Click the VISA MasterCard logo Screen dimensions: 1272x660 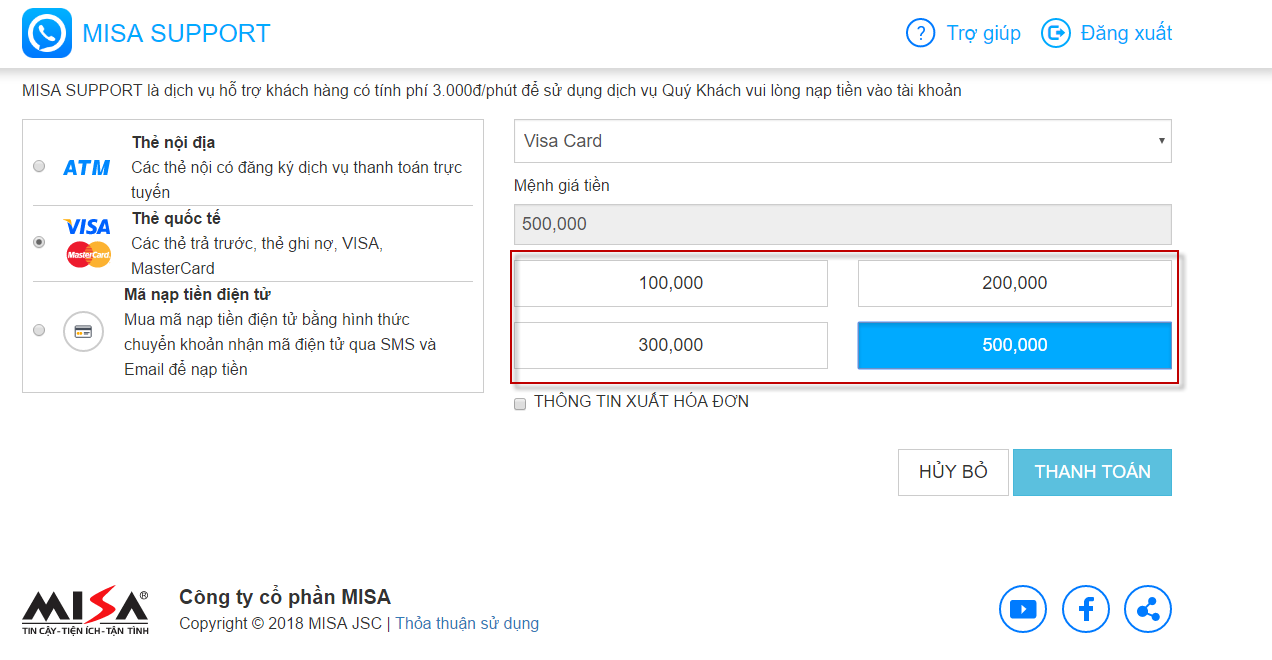click(x=88, y=243)
